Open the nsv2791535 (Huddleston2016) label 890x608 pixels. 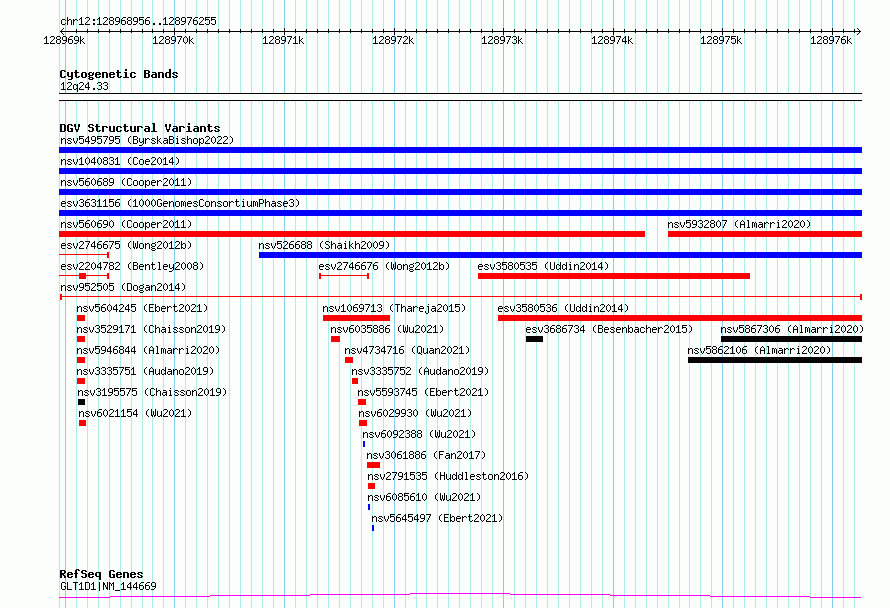[448, 476]
